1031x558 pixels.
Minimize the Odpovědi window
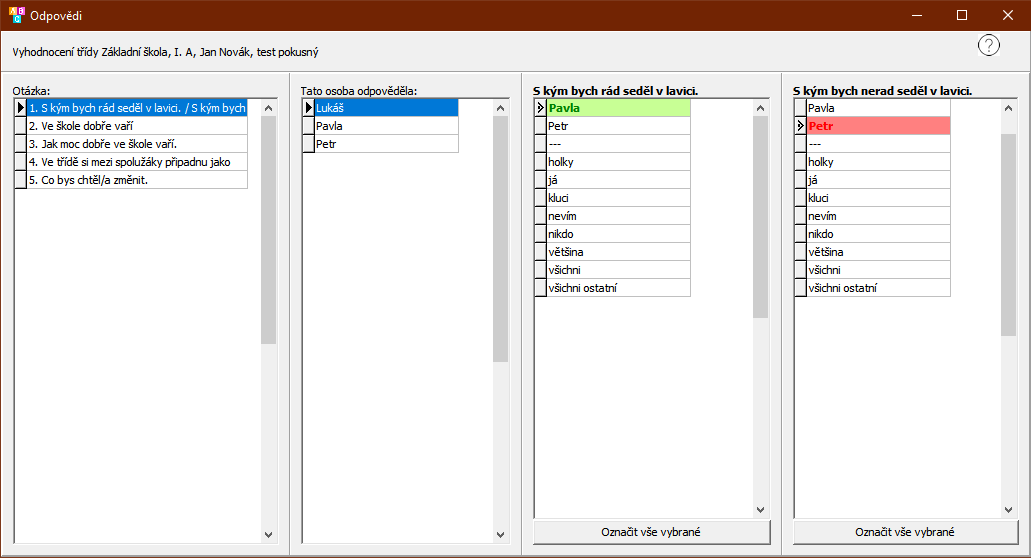point(917,15)
